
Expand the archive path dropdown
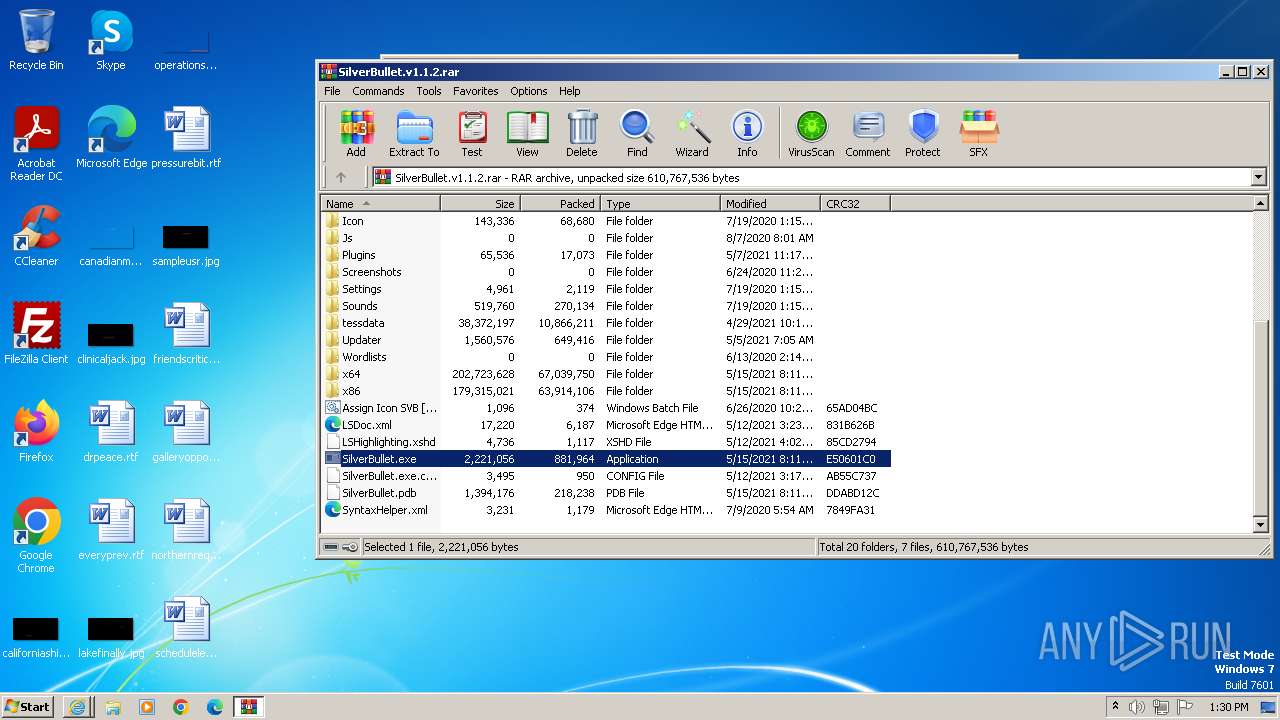pyautogui.click(x=1258, y=178)
